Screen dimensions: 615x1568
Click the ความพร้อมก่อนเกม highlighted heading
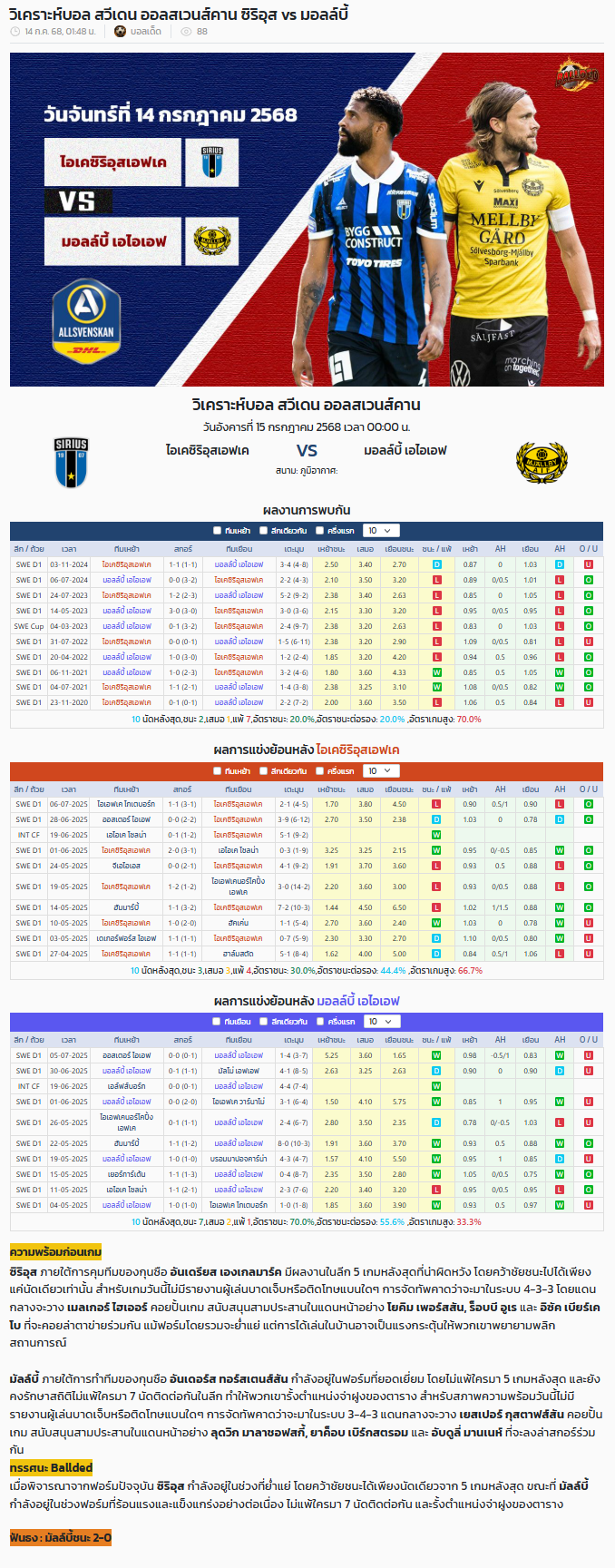point(55,1252)
